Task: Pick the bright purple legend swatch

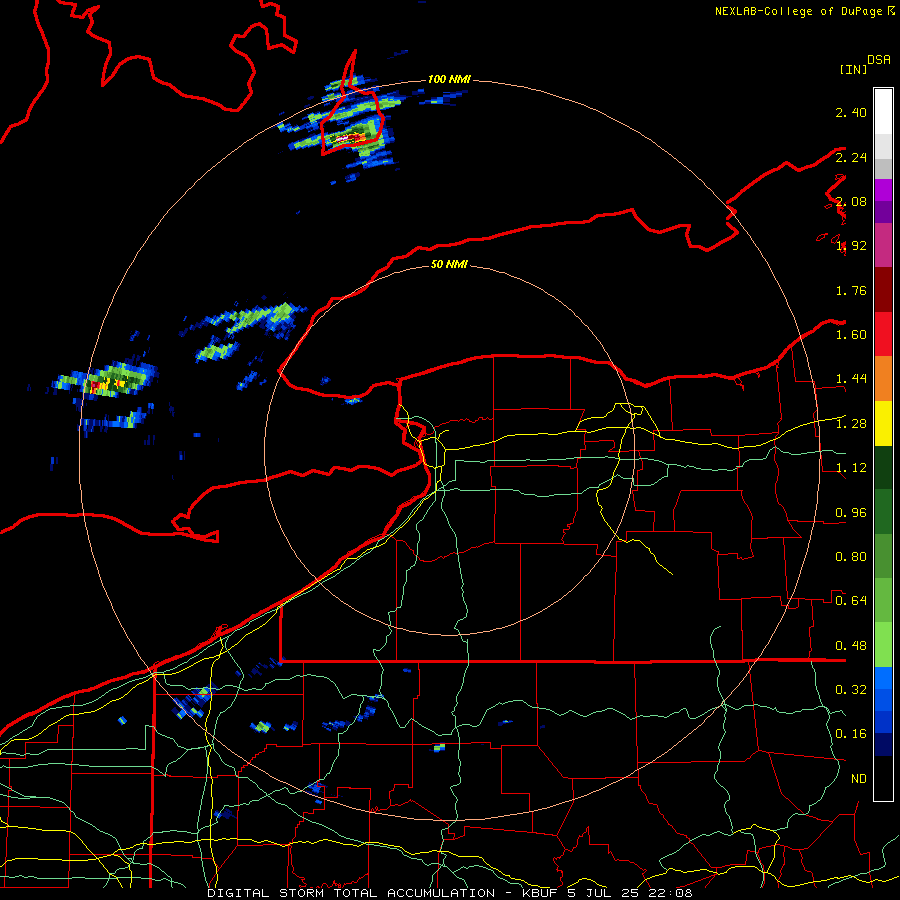Action: pyautogui.click(x=883, y=190)
